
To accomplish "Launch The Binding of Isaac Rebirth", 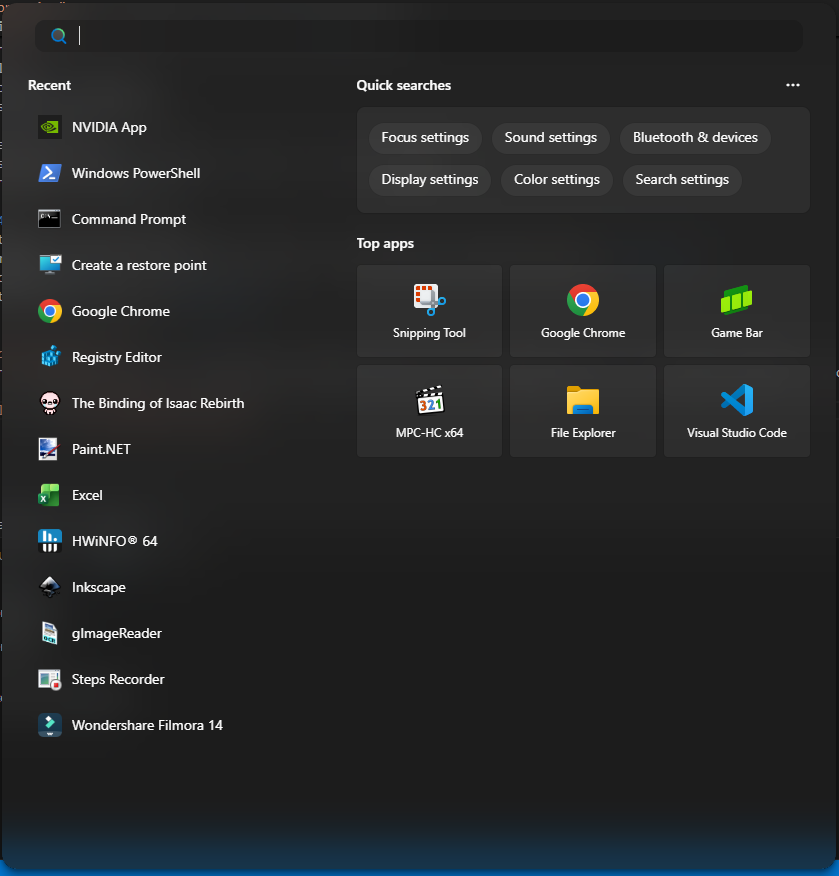I will (x=157, y=403).
